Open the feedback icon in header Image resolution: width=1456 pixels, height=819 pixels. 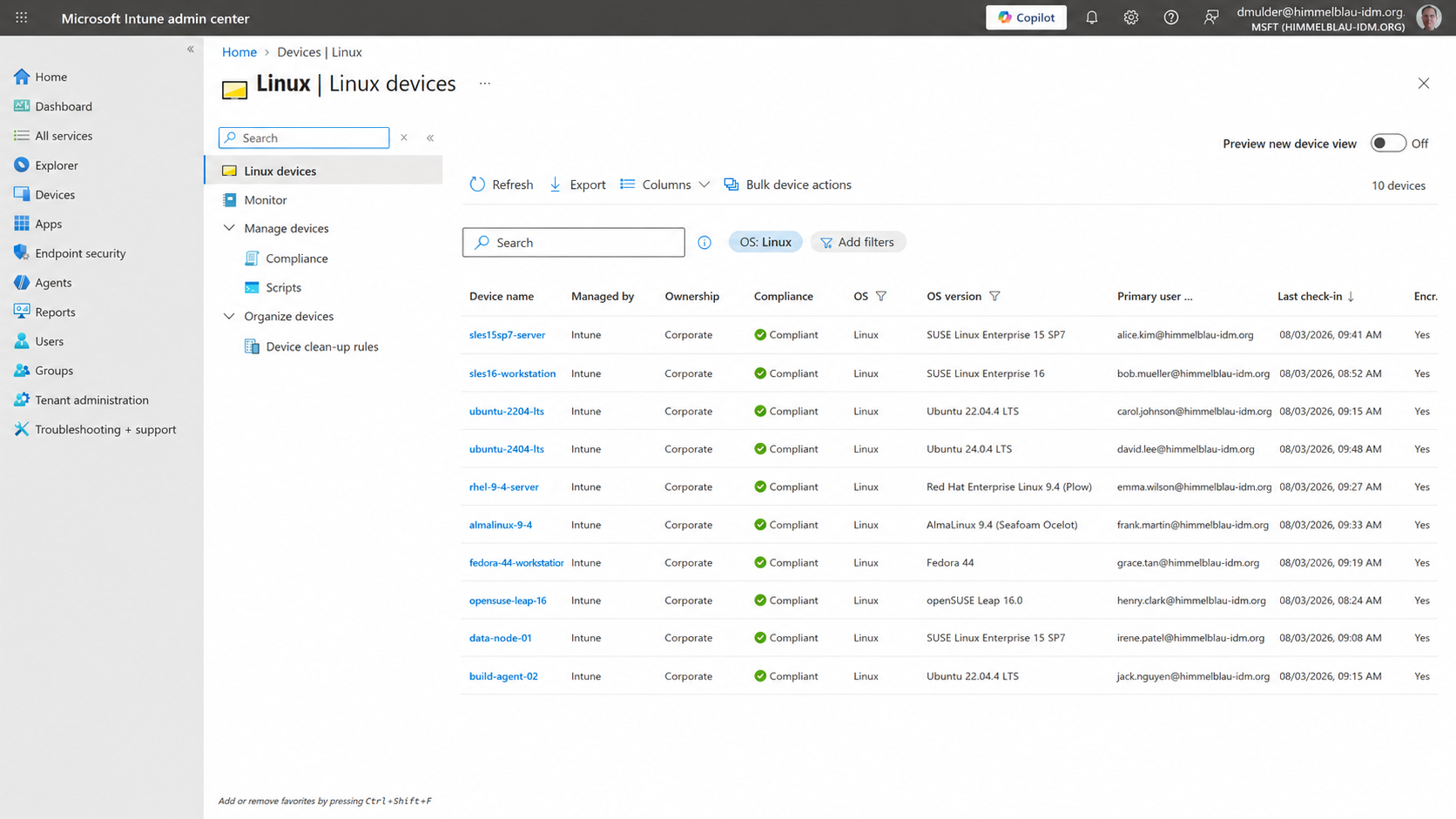pos(1211,17)
